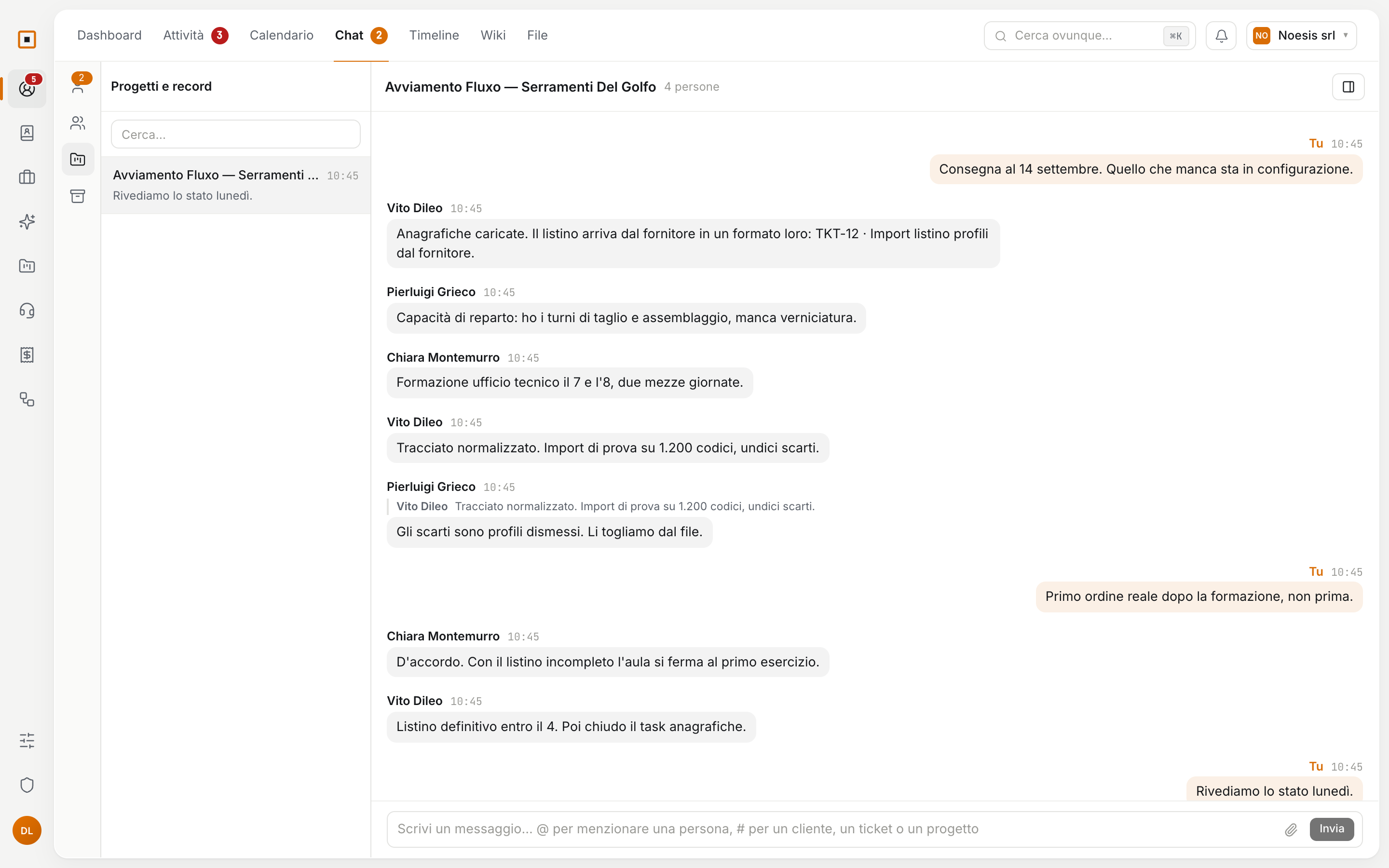Screen dimensions: 1389x868
Task: Open the Timeline tab
Action: 434,35
